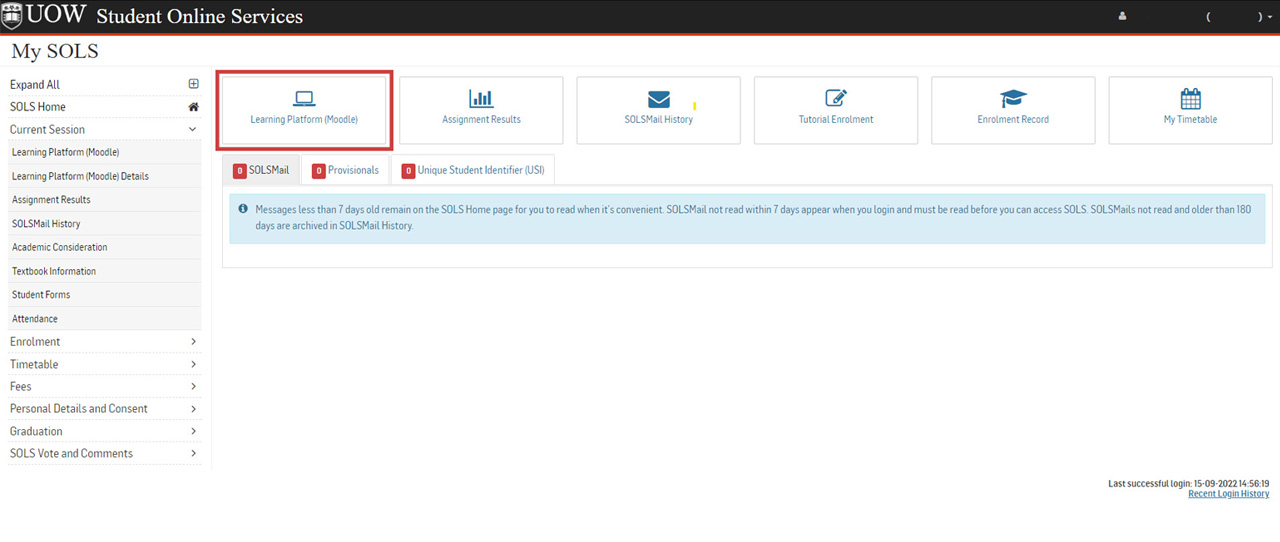The width and height of the screenshot is (1280, 542).
Task: Expand the Fees sidebar section
Action: 193,387
